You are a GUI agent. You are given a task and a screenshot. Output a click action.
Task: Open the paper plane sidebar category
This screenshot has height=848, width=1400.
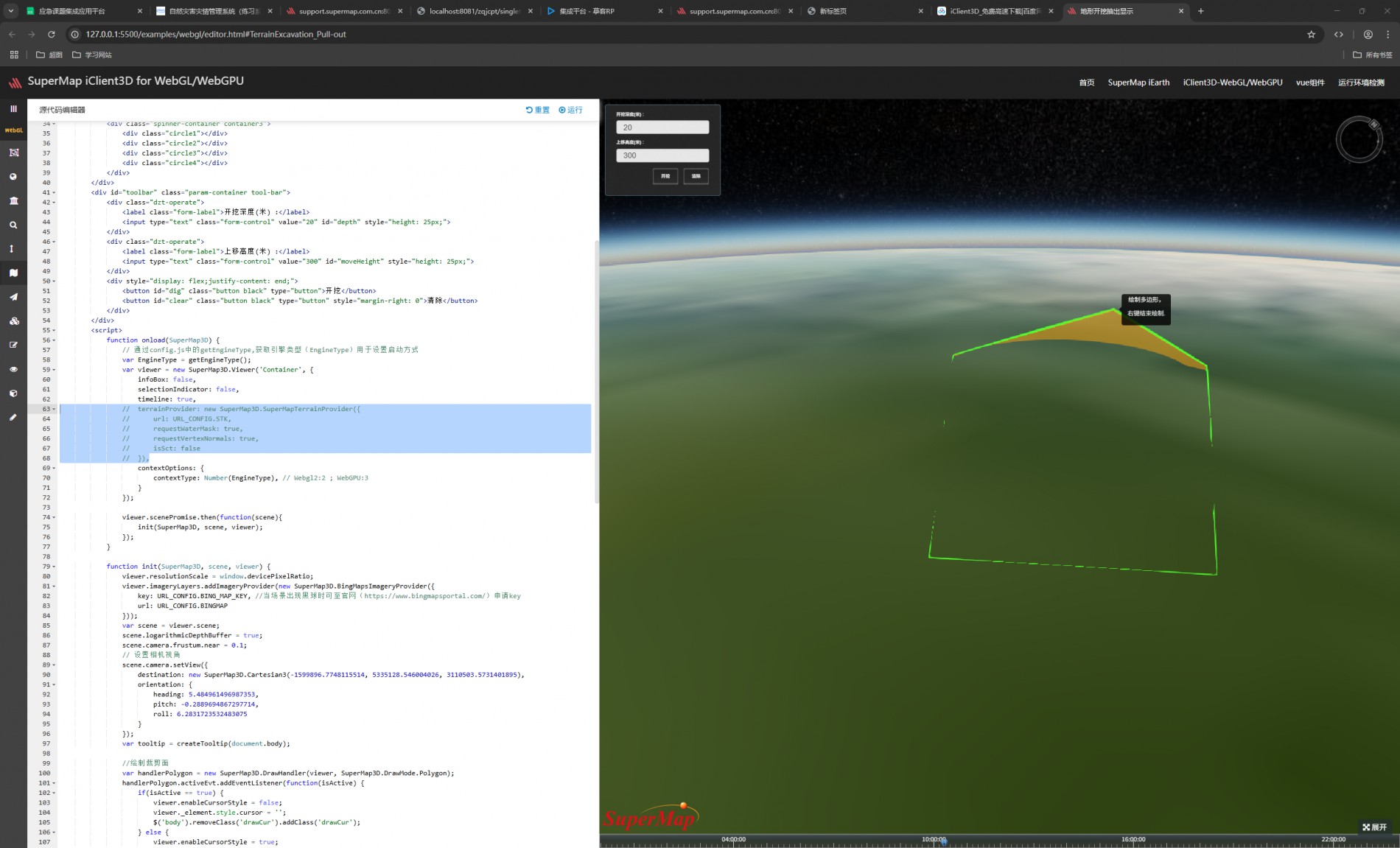[x=13, y=297]
